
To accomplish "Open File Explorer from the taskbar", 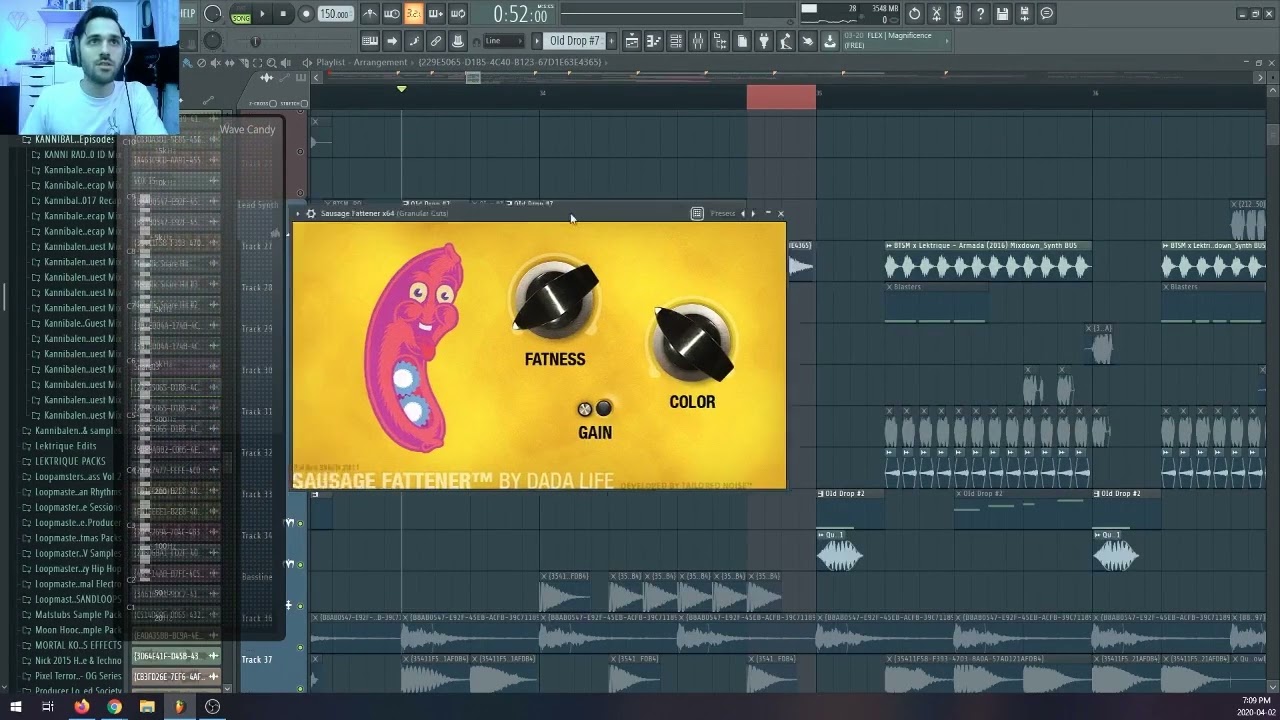I will [x=147, y=706].
